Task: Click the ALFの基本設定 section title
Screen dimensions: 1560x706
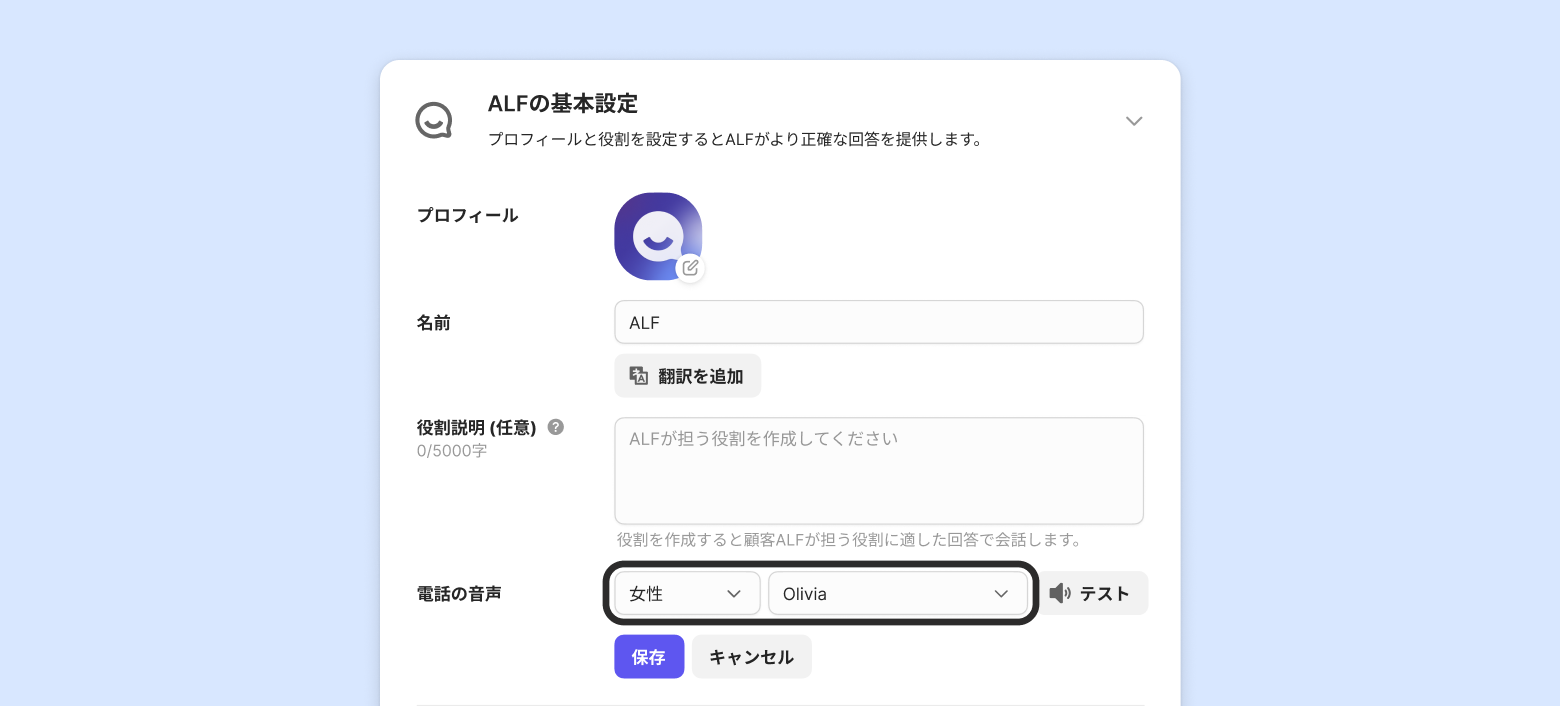Action: (562, 104)
